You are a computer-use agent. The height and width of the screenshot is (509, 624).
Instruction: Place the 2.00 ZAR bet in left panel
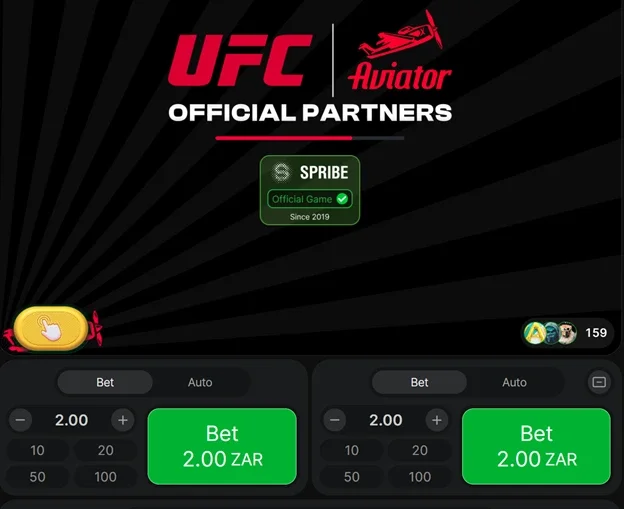[x=222, y=446]
